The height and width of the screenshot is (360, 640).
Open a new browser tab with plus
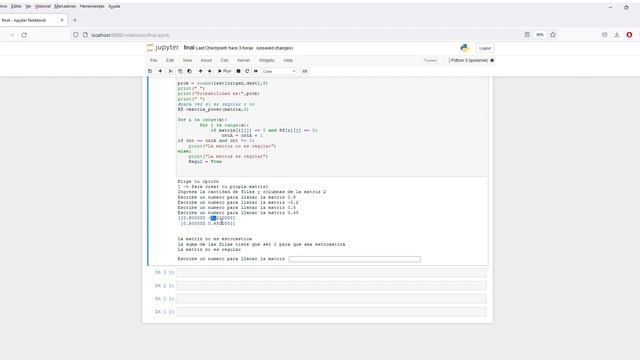coord(75,20)
